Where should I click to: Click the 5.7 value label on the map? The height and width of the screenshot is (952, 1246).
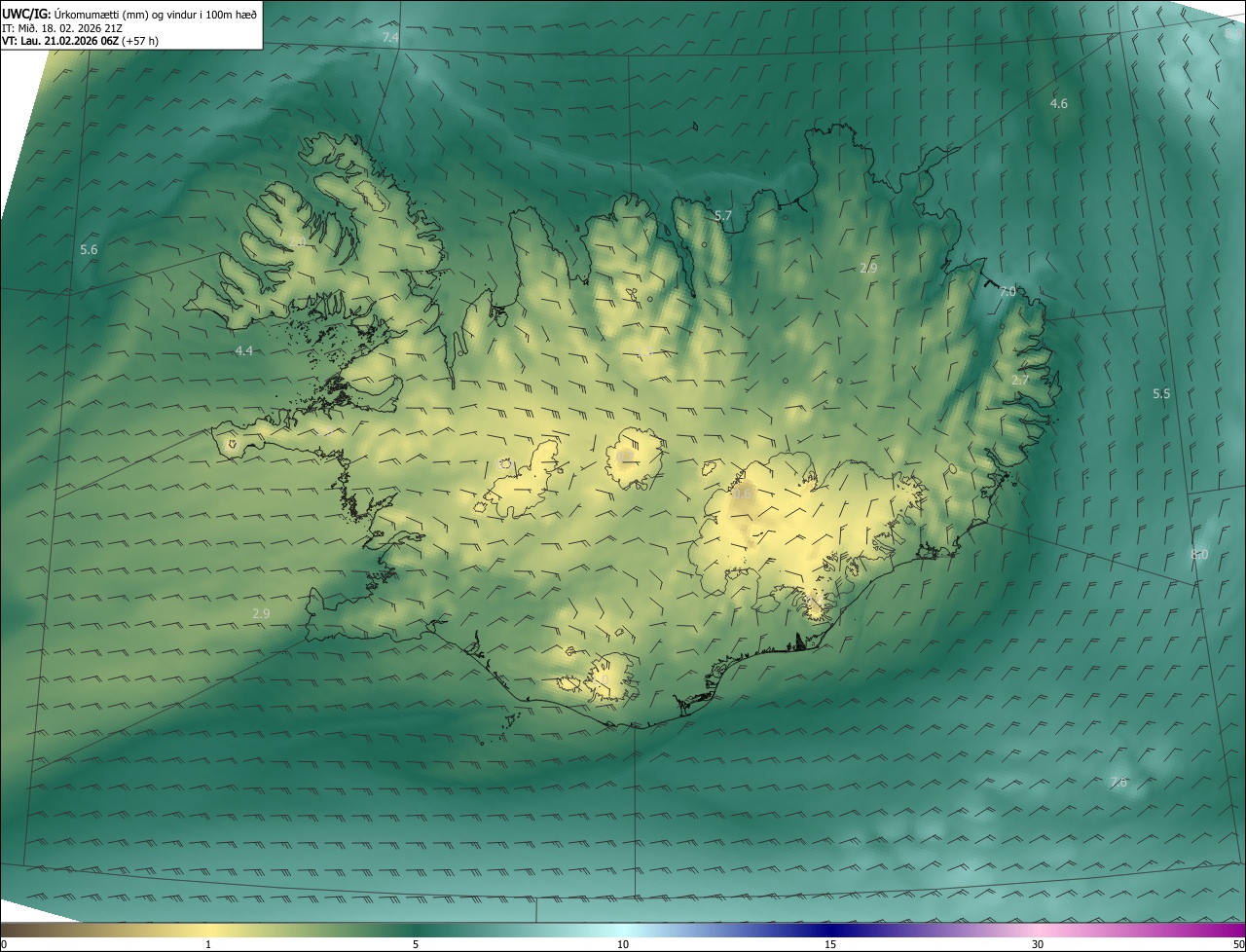click(723, 215)
